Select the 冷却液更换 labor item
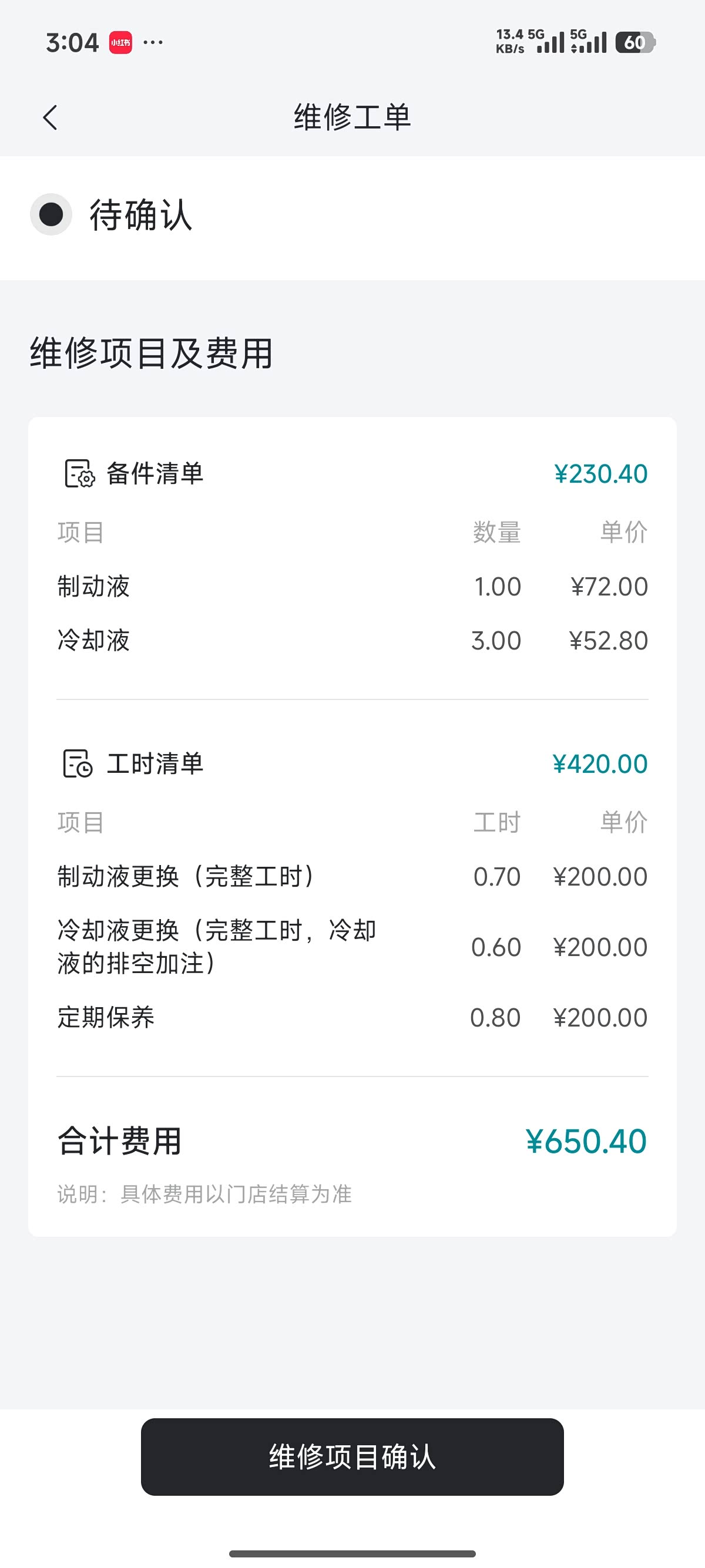This screenshot has width=705, height=1568. pyautogui.click(x=216, y=947)
